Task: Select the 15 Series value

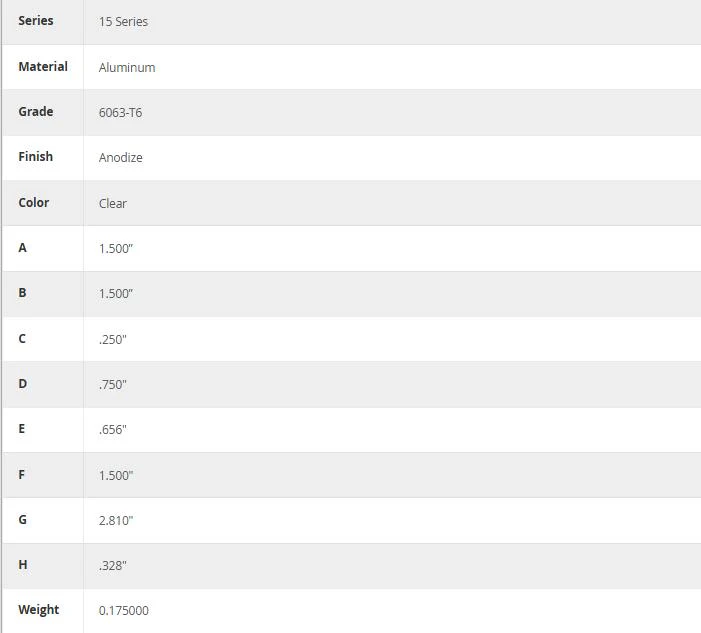Action: (x=123, y=21)
